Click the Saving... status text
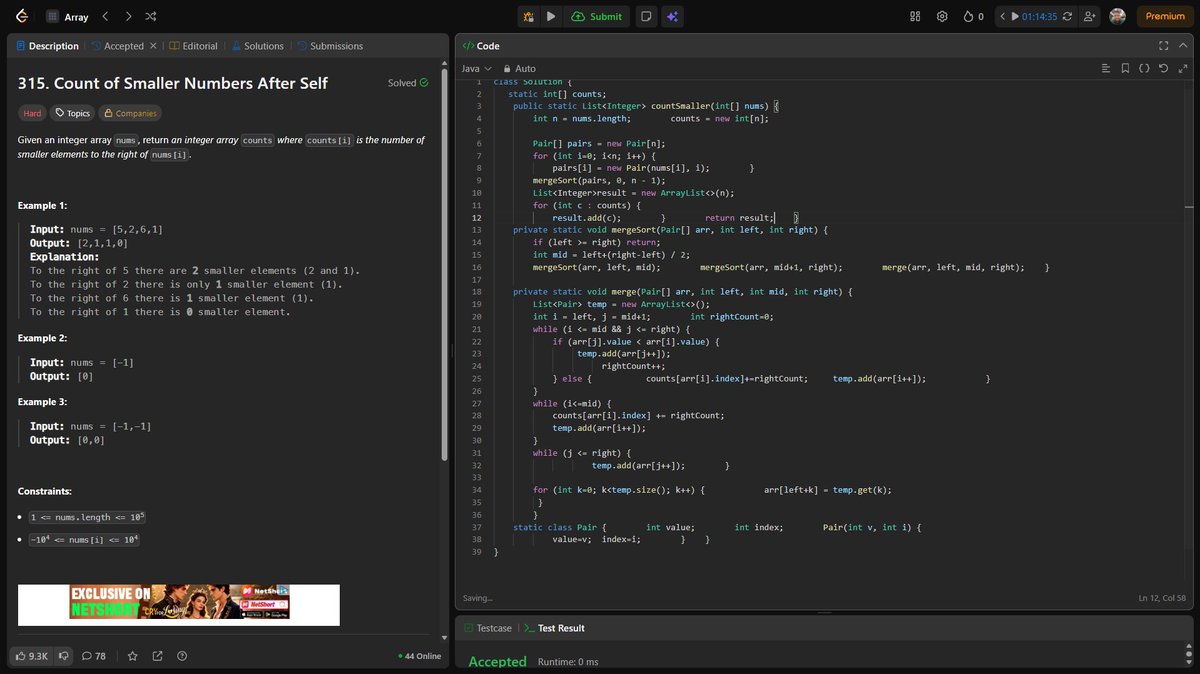Viewport: 1200px width, 674px height. click(x=477, y=598)
